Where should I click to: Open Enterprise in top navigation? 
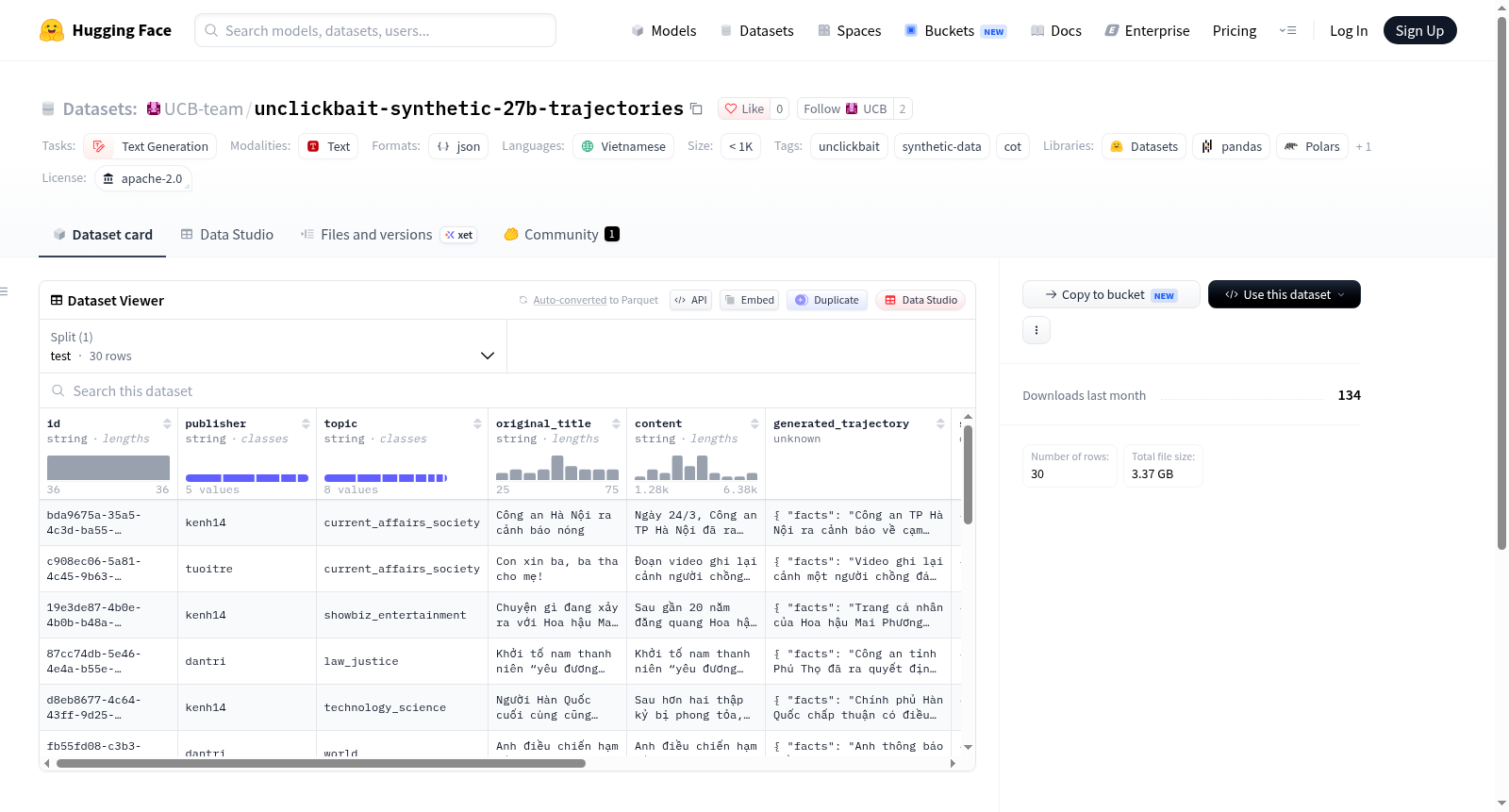tap(1147, 30)
